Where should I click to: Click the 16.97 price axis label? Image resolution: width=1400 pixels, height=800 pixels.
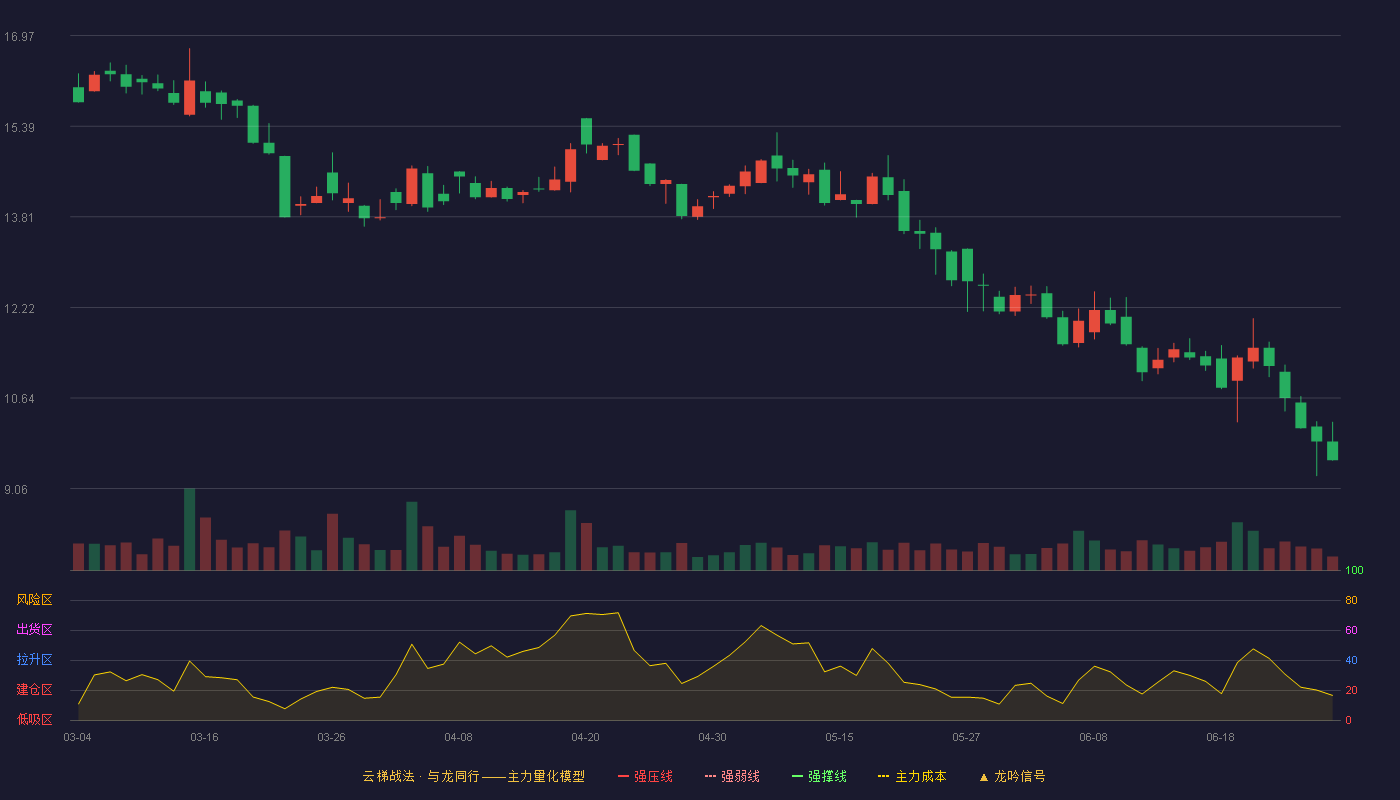pos(19,37)
